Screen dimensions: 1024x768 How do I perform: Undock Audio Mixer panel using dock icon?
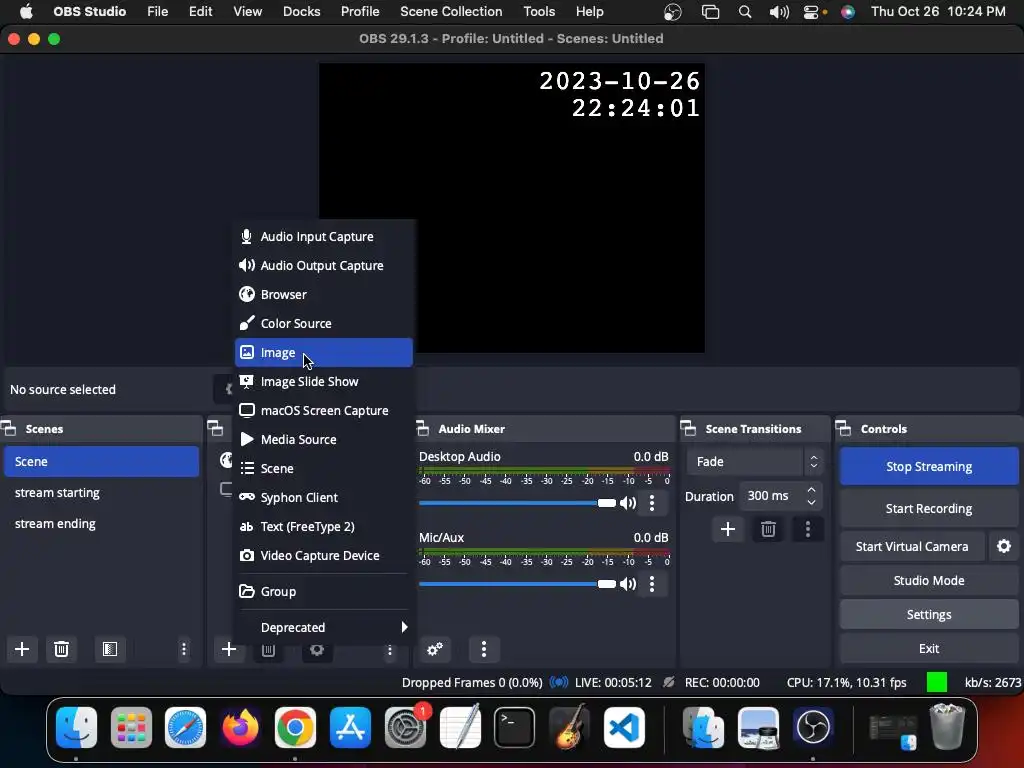(423, 429)
